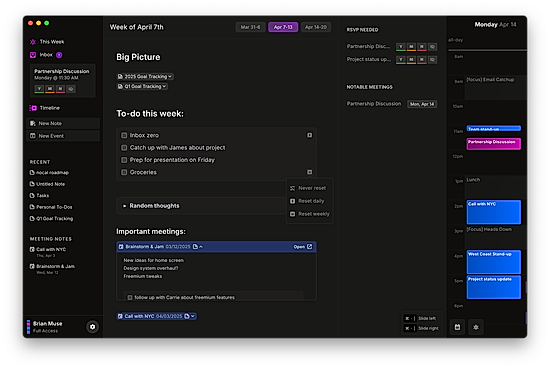Select Reset daily from menu
The height and width of the screenshot is (368, 550).
[x=308, y=201]
